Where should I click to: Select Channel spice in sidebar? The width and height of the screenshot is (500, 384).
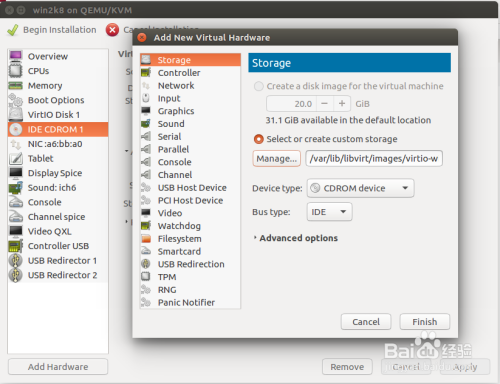[x=58, y=217]
